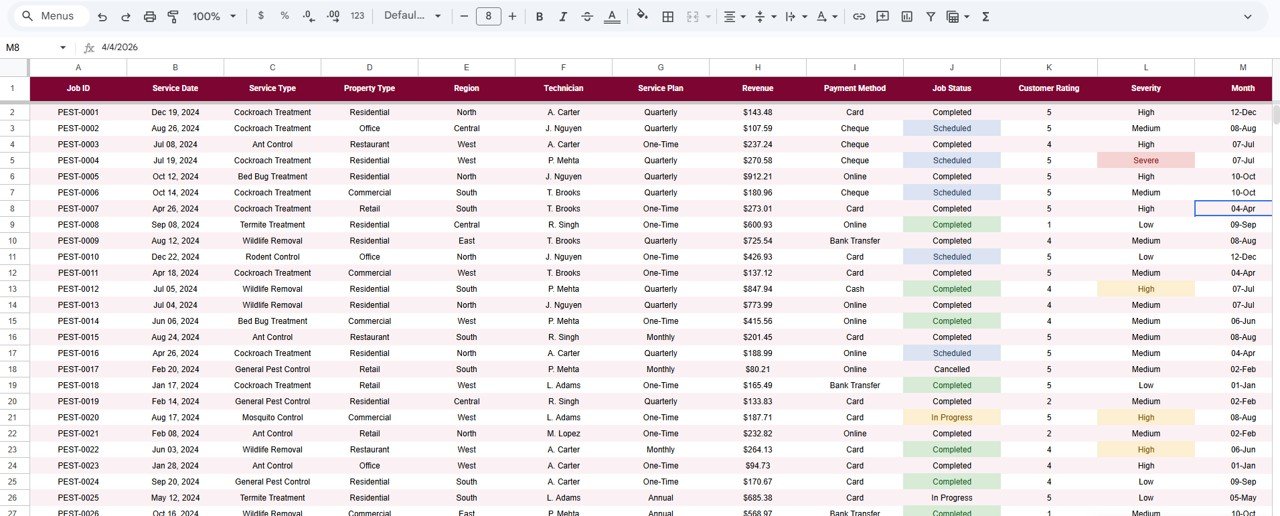Toggle italic formatting
Screen dimensions: 1280x516
click(564, 17)
